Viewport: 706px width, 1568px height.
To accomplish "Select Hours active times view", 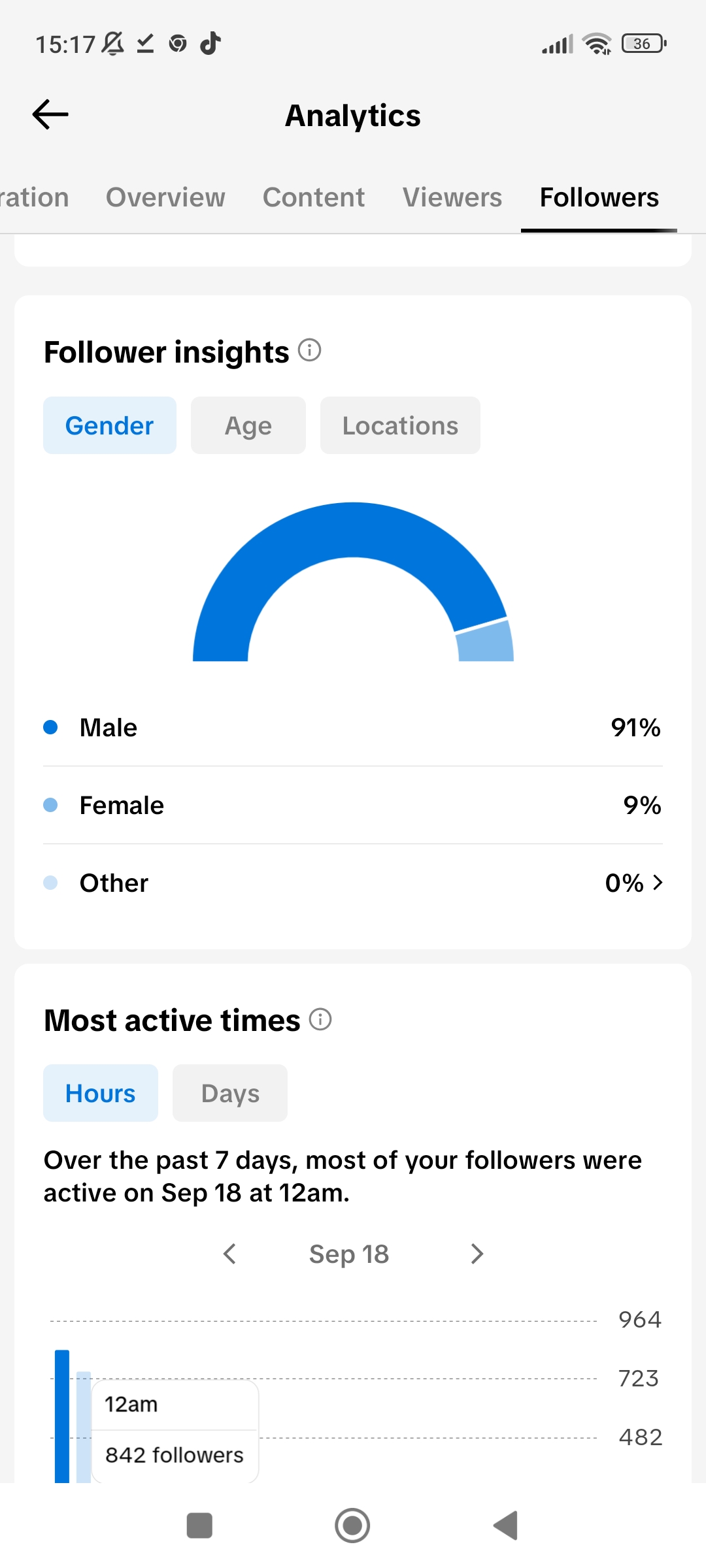I will click(101, 1093).
